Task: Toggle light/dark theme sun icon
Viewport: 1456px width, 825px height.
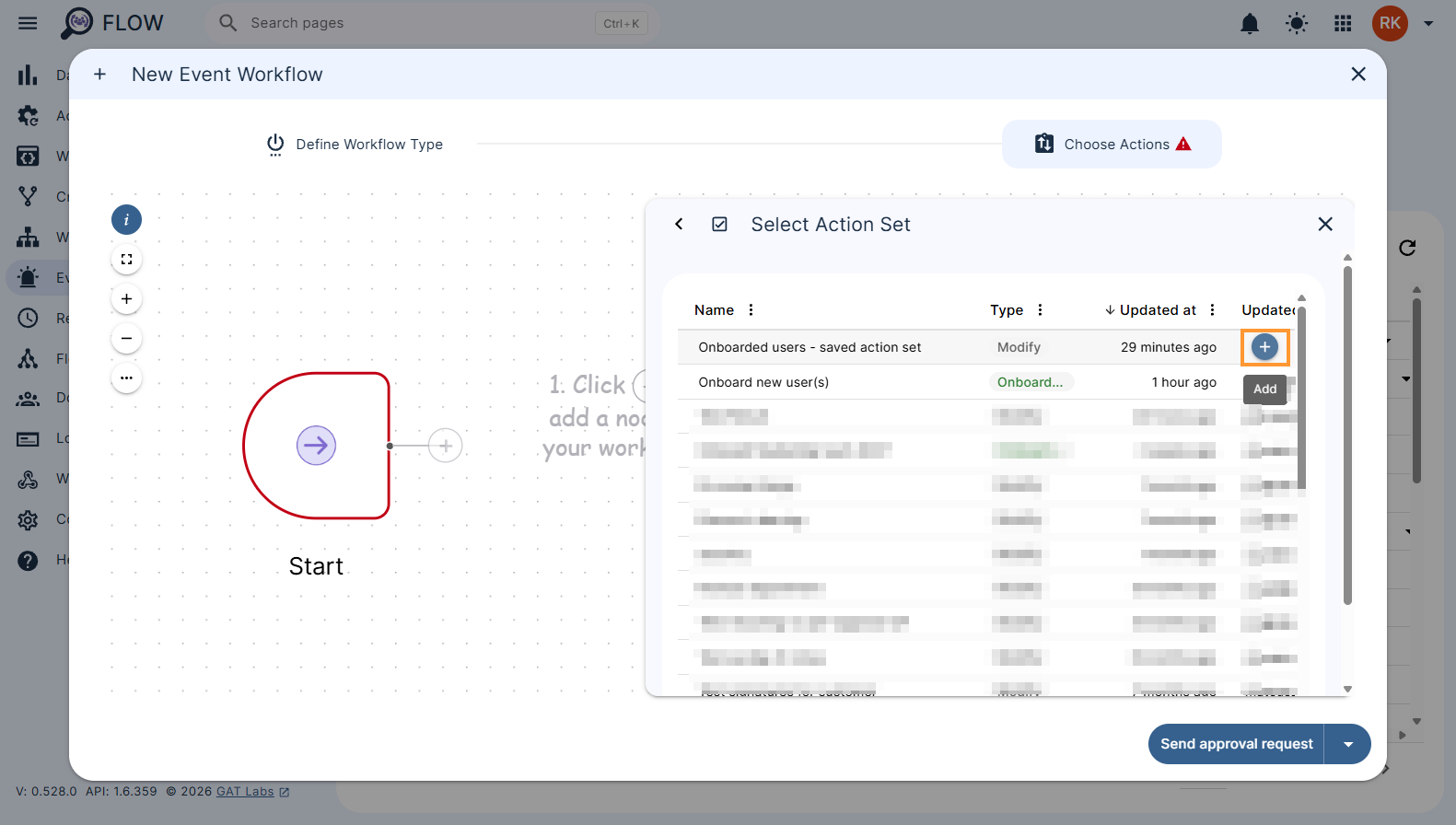Action: click(x=1297, y=23)
